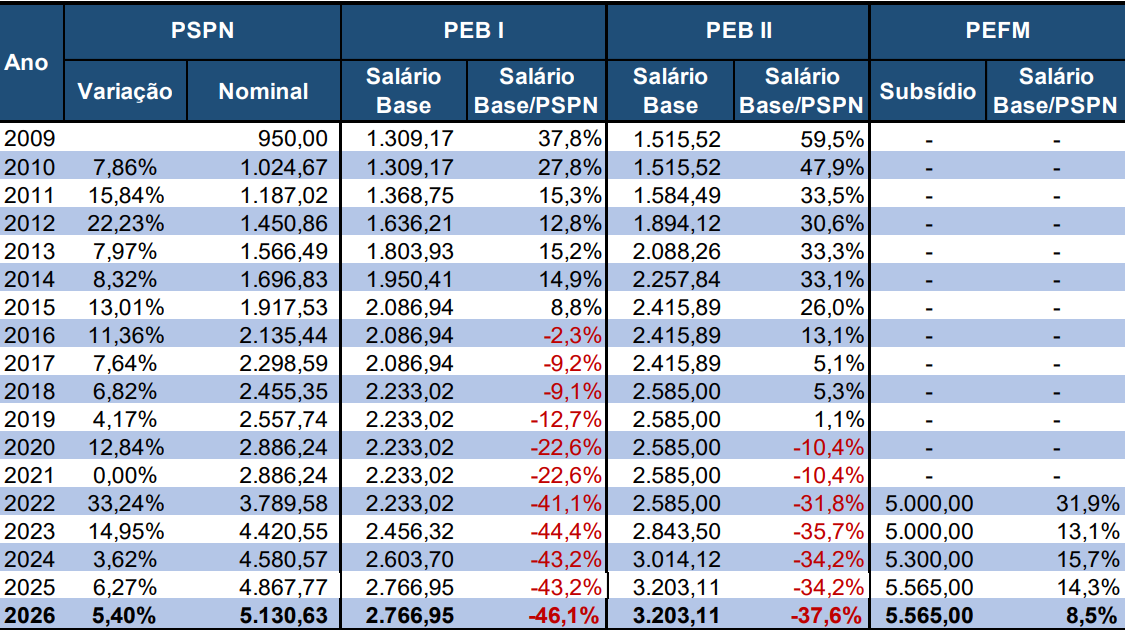Click the Nominal column header
Screen dimensions: 1125x630
(x=263, y=91)
